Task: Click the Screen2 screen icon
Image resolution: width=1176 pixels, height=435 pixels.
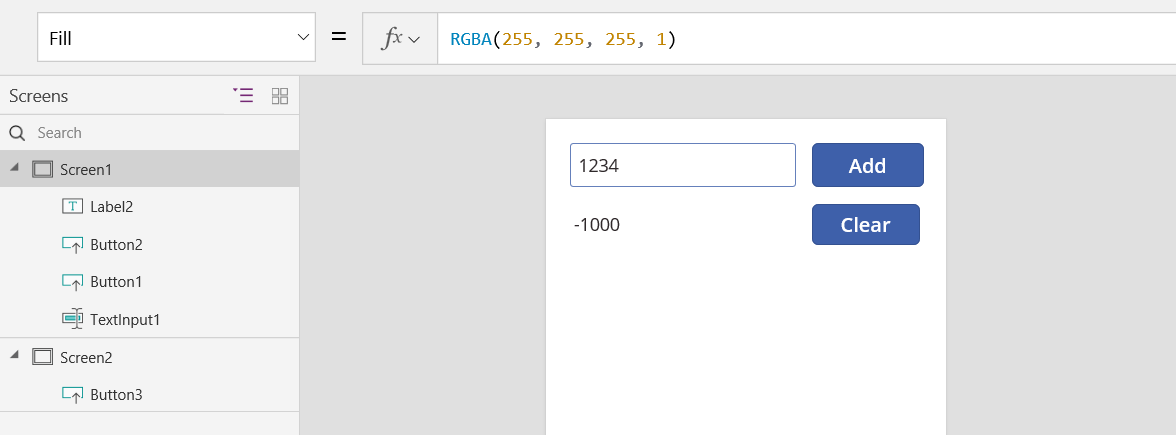Action: [x=43, y=357]
